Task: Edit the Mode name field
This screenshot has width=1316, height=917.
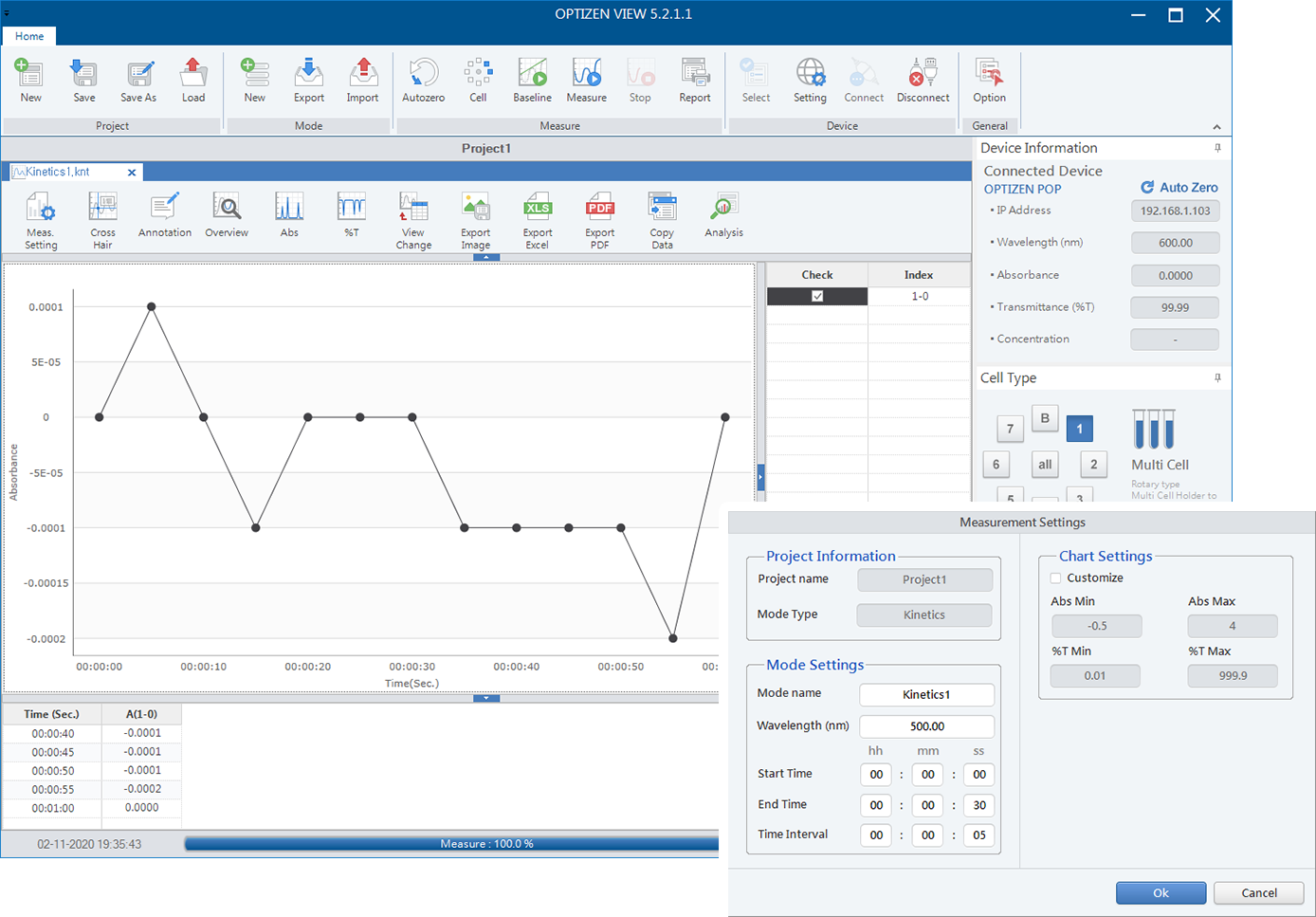Action: 926,695
